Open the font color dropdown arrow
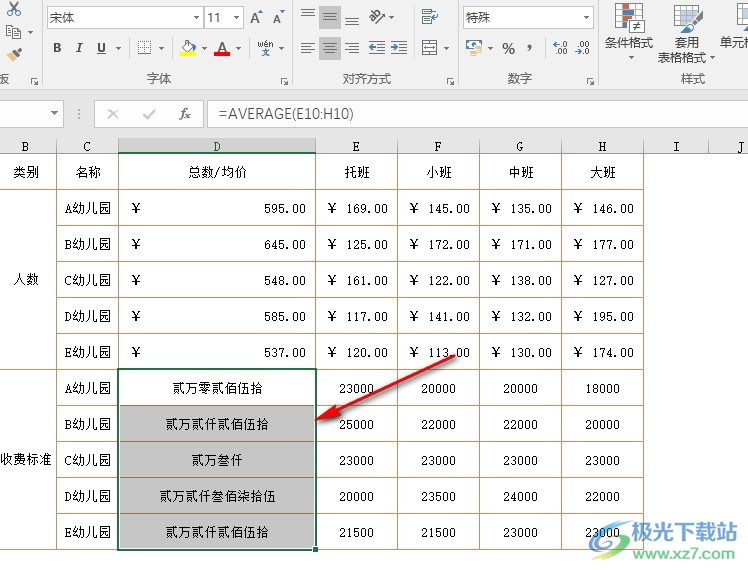 (x=239, y=48)
